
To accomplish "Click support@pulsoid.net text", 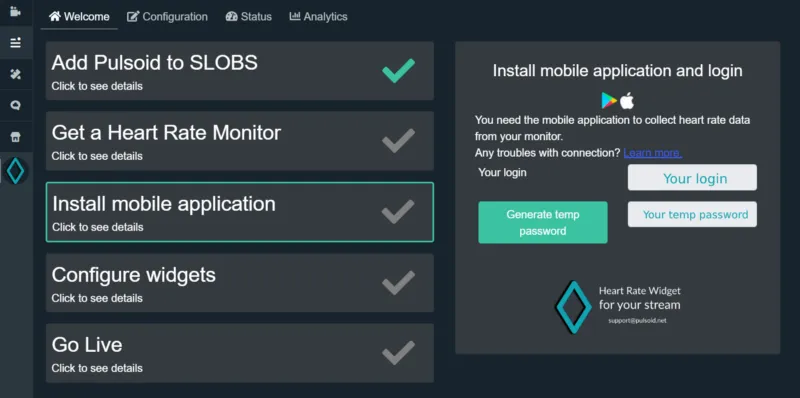I will (637, 321).
